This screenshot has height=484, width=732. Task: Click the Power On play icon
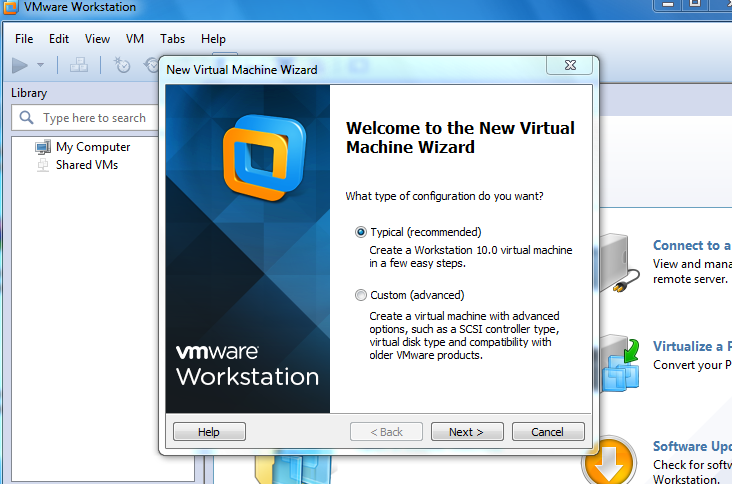[20, 65]
